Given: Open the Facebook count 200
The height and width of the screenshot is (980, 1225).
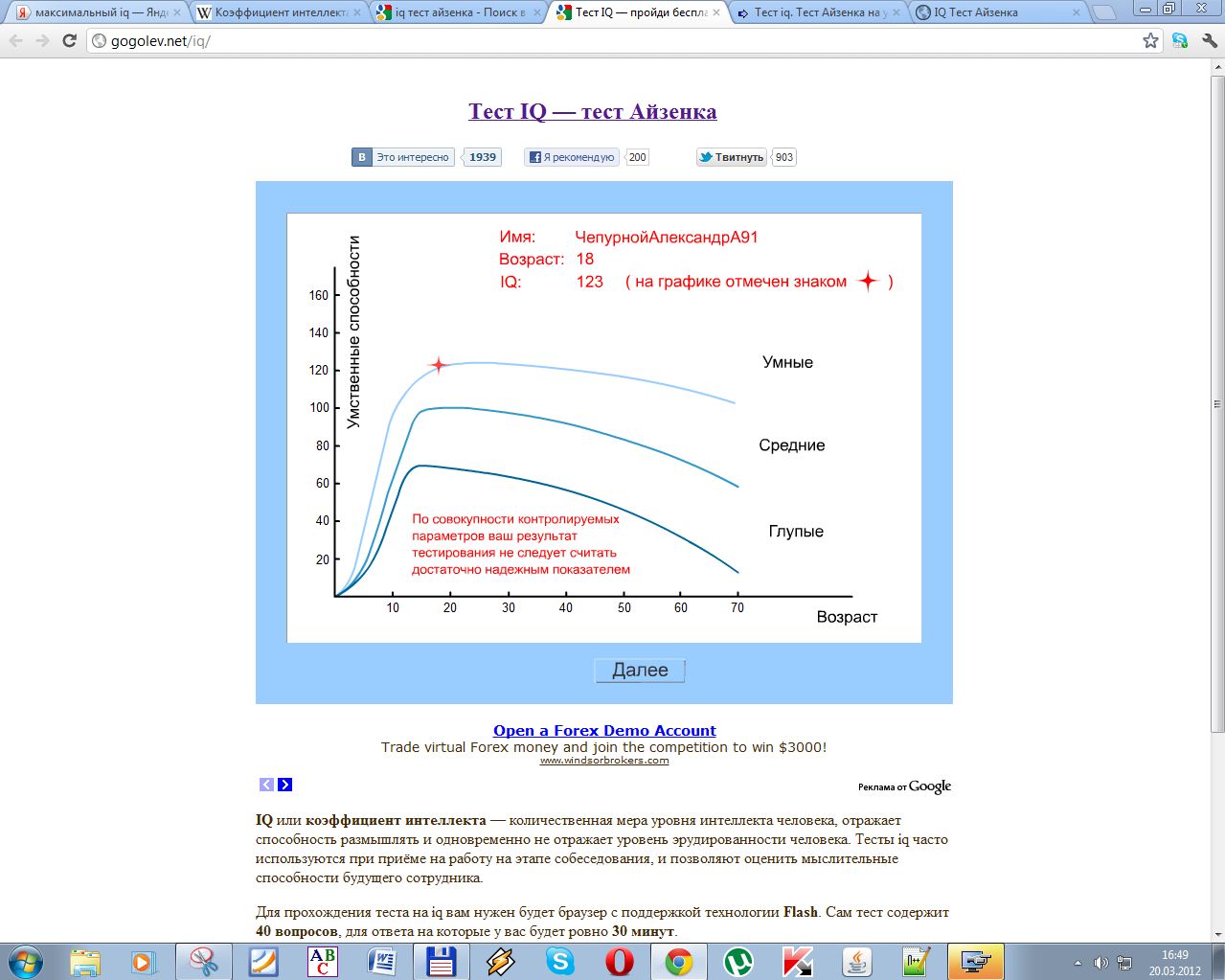Looking at the screenshot, I should point(637,157).
